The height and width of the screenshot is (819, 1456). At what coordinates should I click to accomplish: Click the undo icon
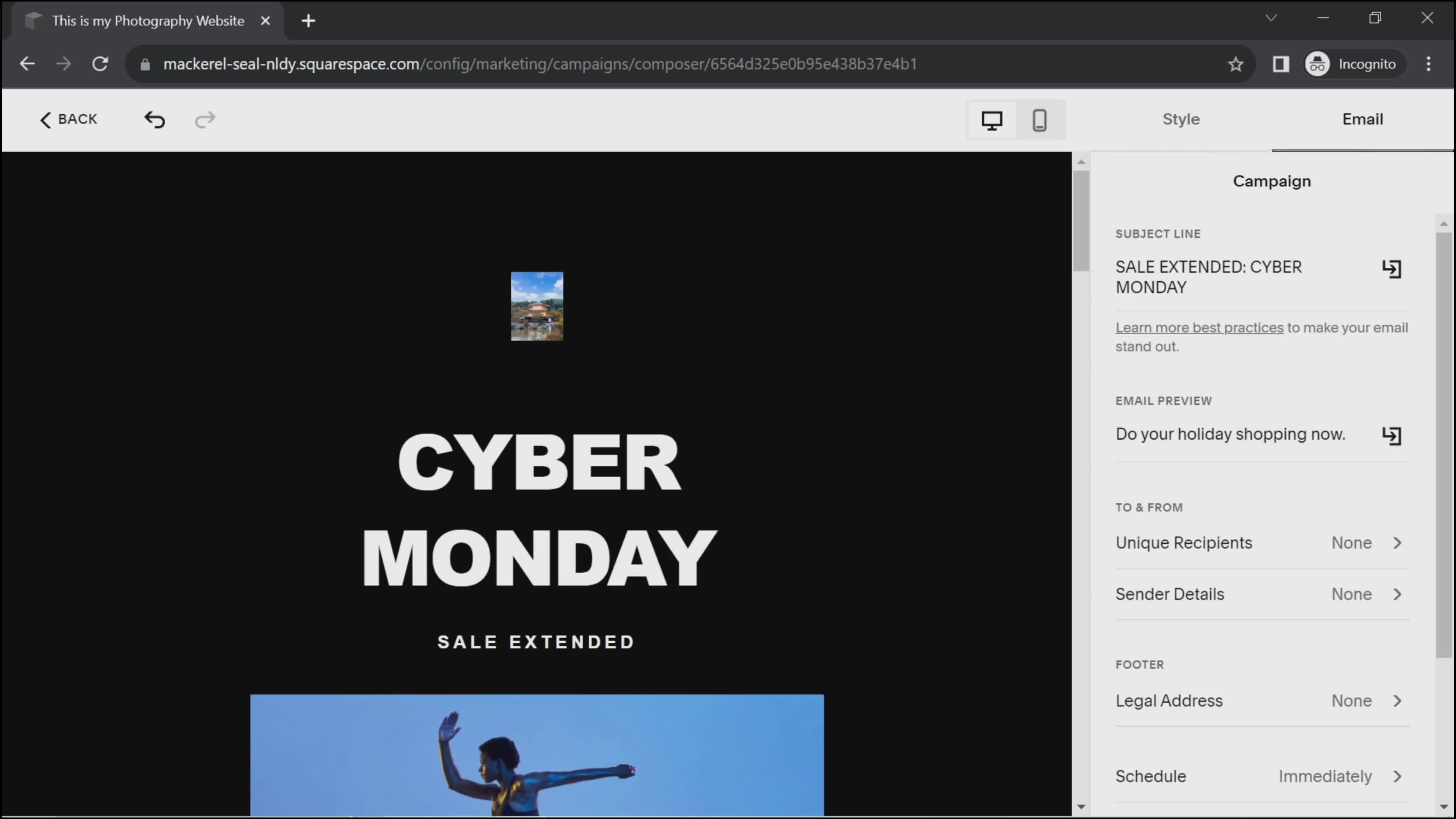tap(155, 119)
